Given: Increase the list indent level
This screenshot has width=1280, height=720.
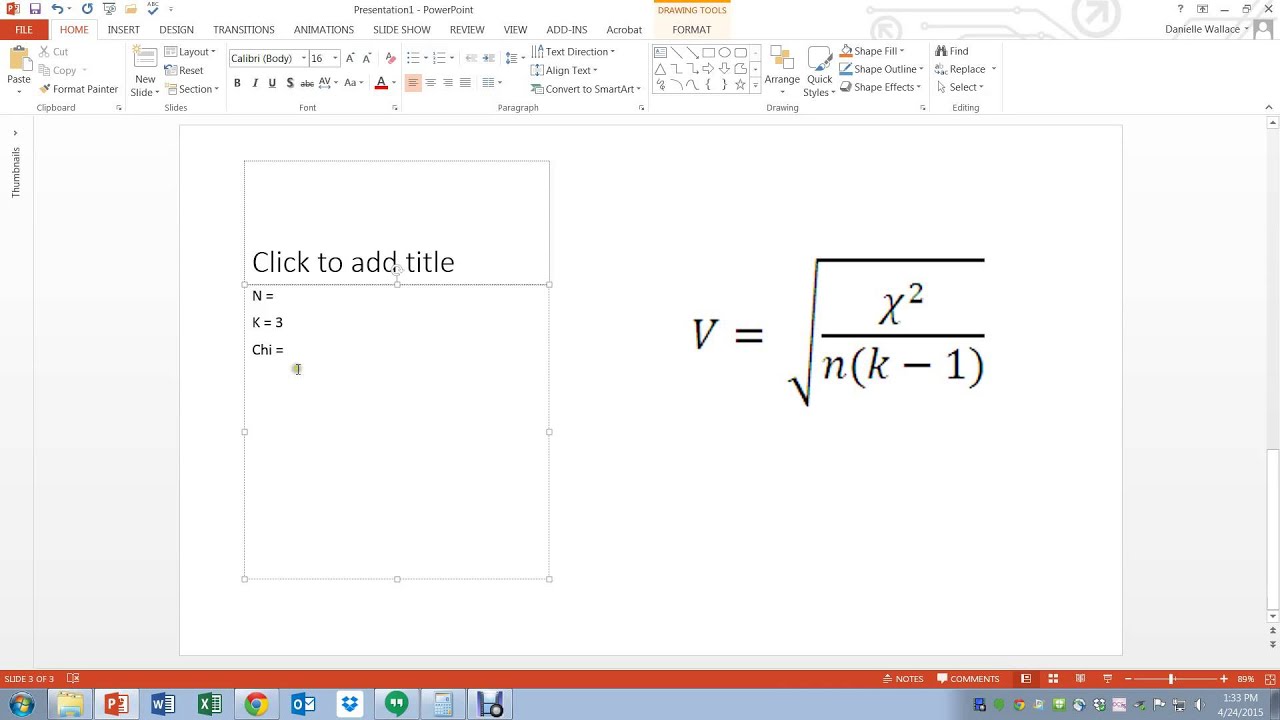Looking at the screenshot, I should 488,58.
